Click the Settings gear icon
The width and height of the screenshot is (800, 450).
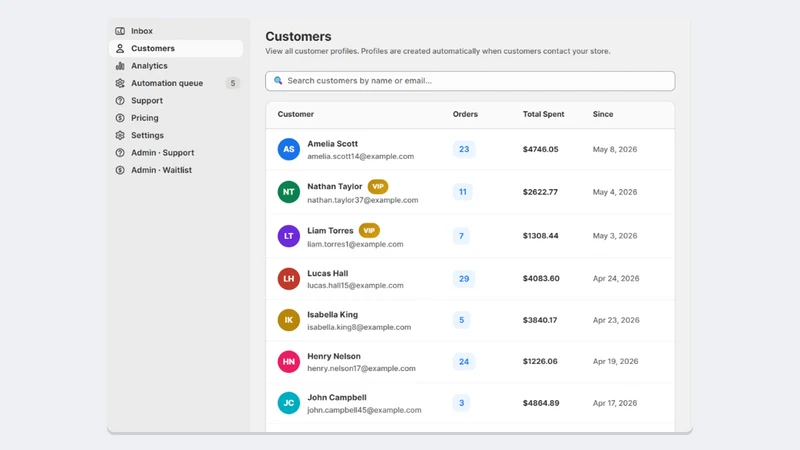tap(120, 135)
